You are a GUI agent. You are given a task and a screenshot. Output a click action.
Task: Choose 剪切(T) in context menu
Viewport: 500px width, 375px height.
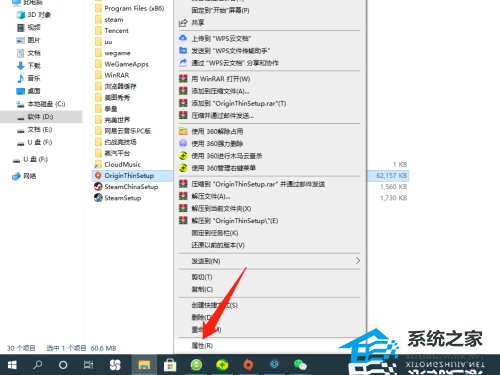click(x=202, y=277)
